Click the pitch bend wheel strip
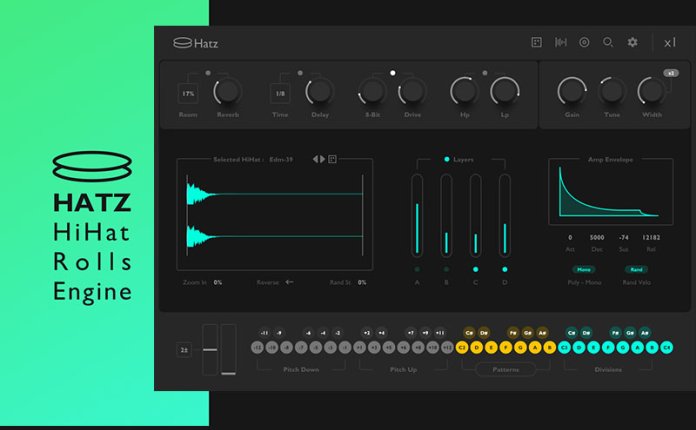This screenshot has width=696, height=430. tap(210, 350)
